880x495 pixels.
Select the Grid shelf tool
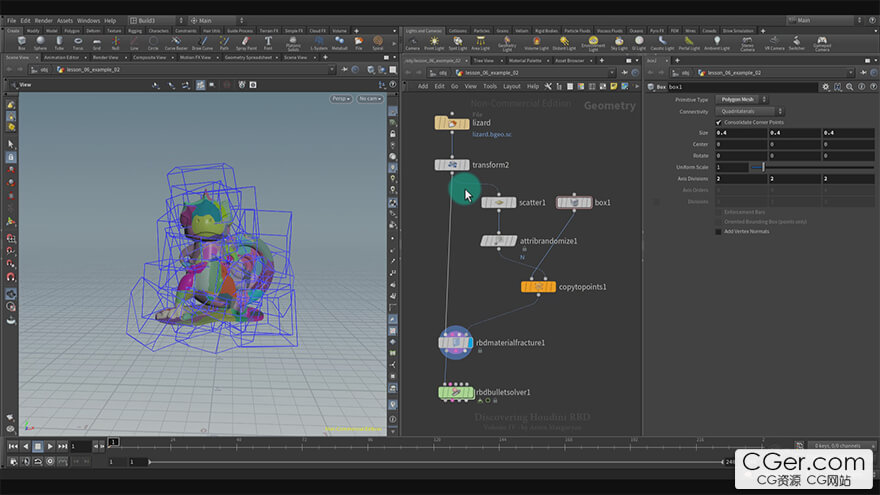[x=97, y=43]
